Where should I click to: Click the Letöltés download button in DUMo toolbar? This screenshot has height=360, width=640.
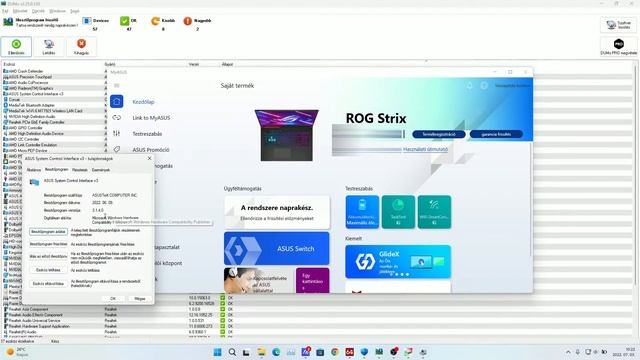pos(49,47)
